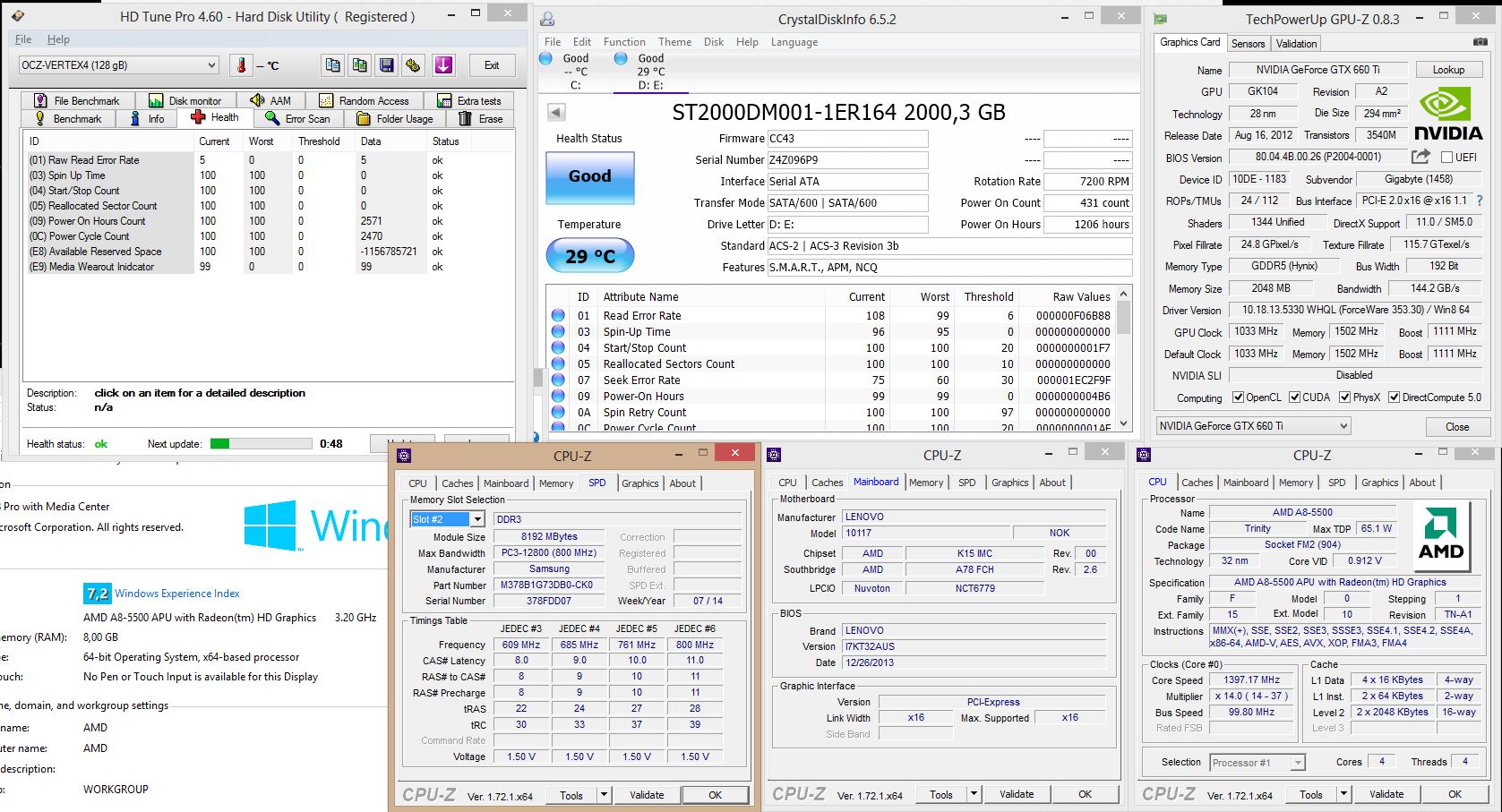The image size is (1502, 812).
Task: Switch to the Error Scan tab in HD Tune
Action: click(298, 119)
